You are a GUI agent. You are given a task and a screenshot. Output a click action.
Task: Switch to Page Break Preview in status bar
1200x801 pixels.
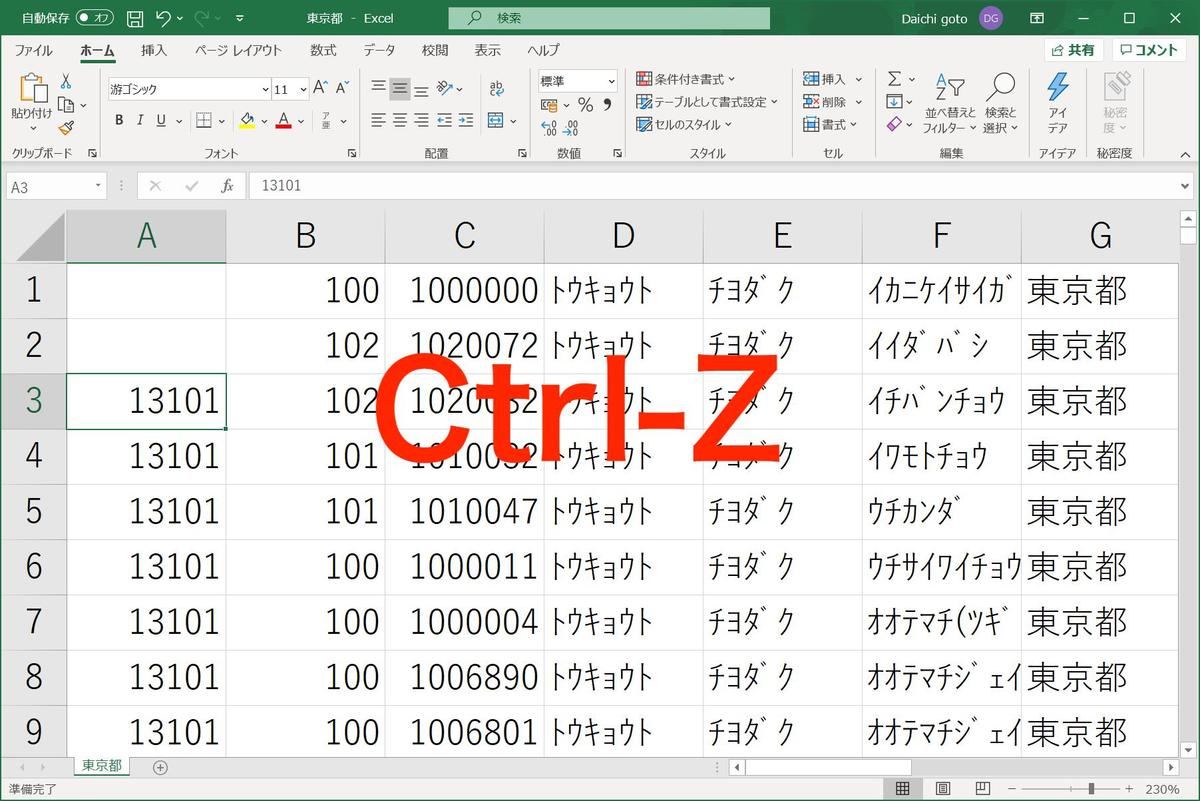pos(982,789)
